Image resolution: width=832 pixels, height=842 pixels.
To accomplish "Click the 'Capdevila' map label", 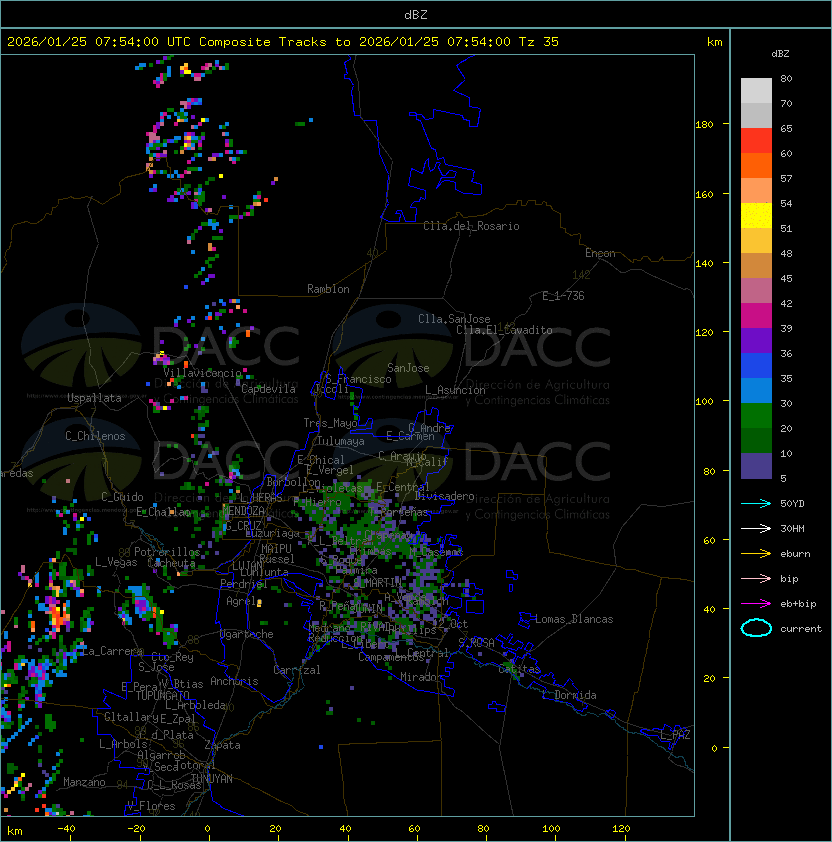I will 268,389.
